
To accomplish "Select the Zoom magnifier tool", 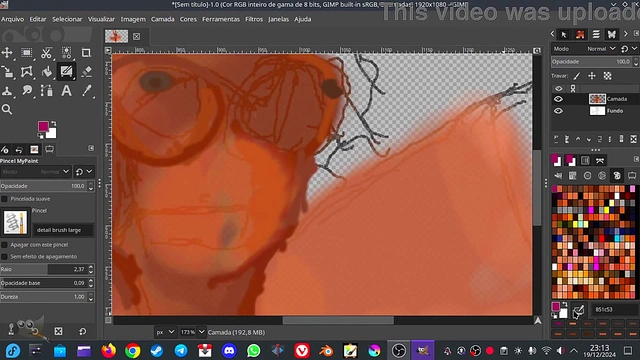I will point(7,109).
